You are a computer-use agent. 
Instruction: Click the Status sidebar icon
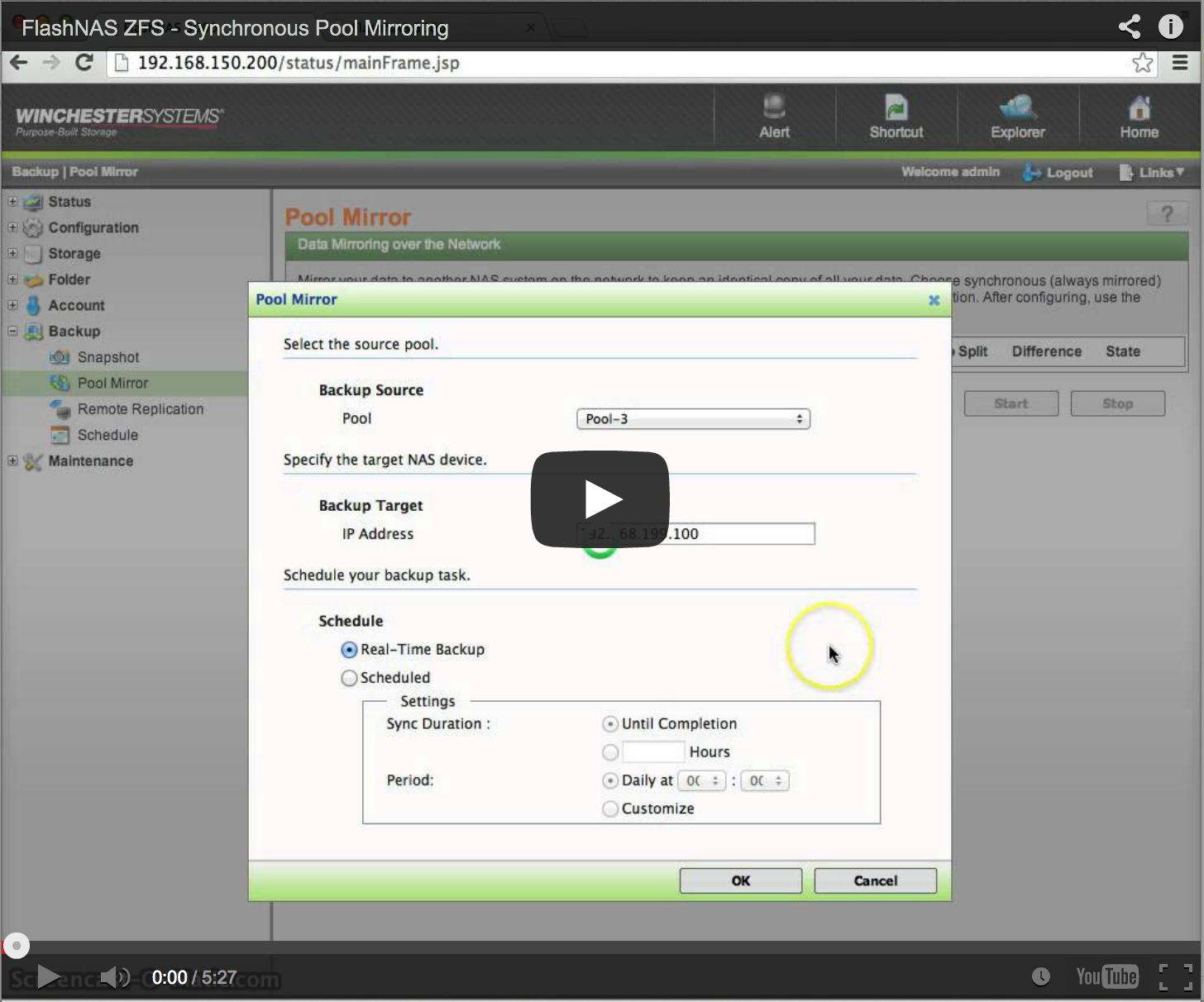pos(33,202)
